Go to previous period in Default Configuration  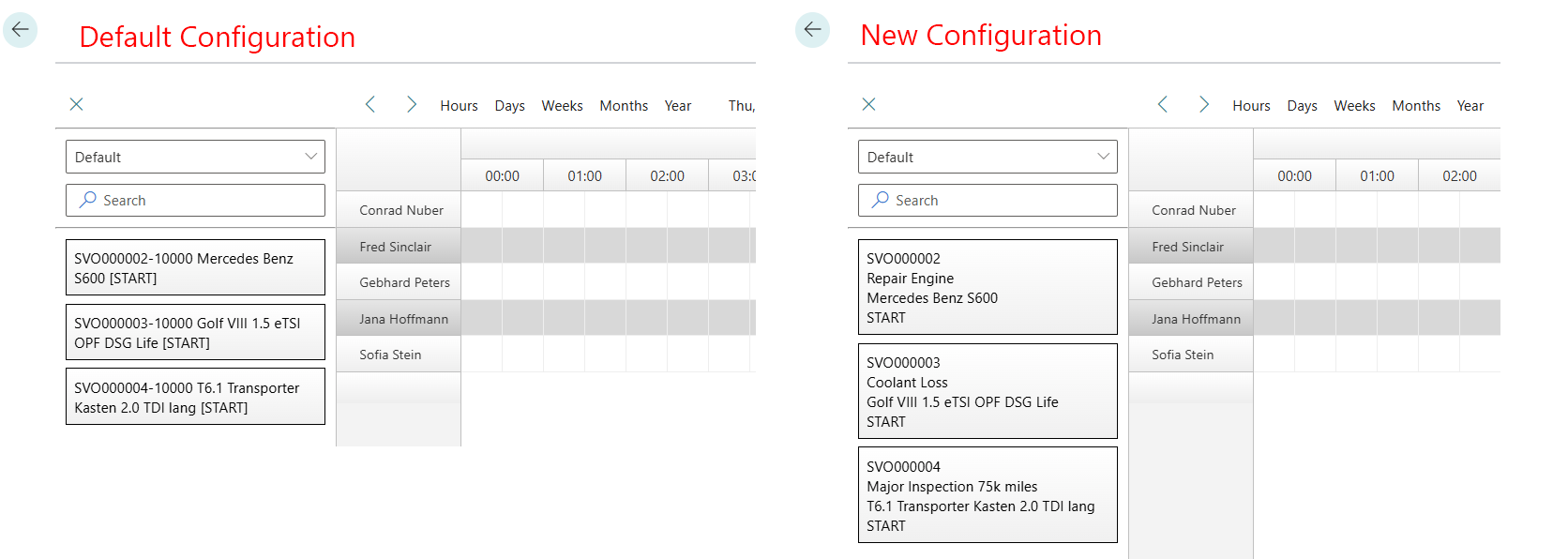[370, 104]
